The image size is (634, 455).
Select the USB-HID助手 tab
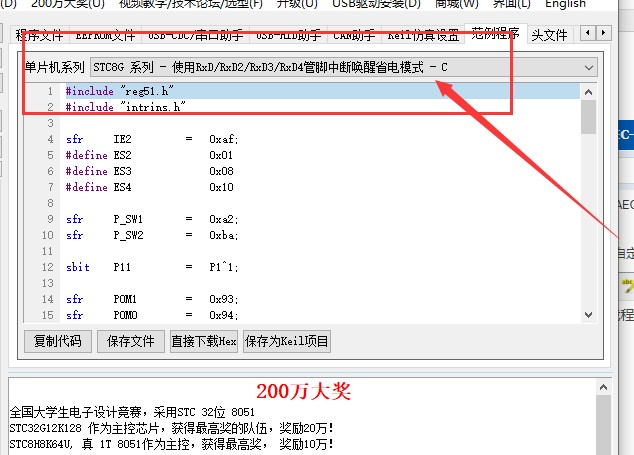click(x=288, y=35)
